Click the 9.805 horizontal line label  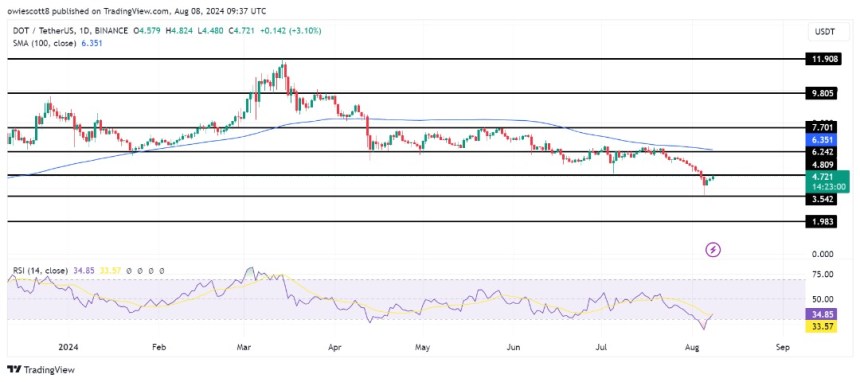tap(822, 93)
